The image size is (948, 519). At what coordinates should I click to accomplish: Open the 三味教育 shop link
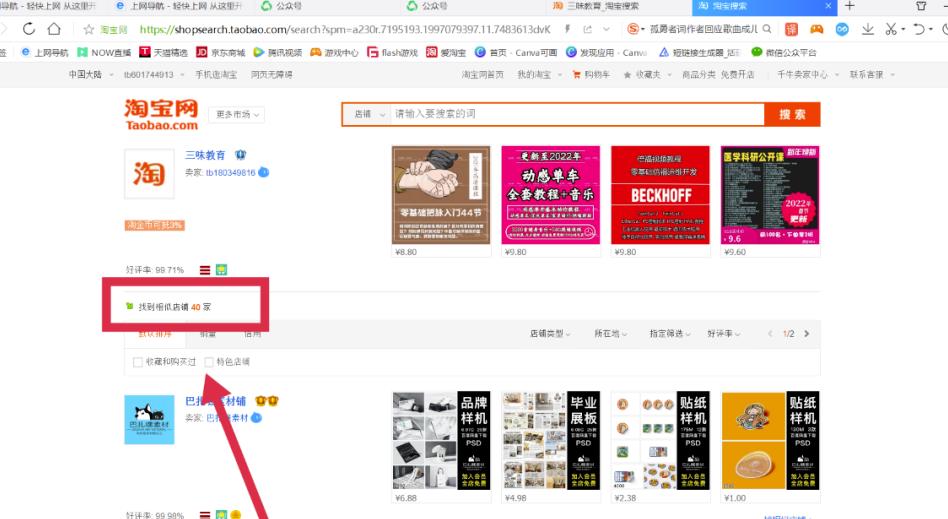click(205, 155)
